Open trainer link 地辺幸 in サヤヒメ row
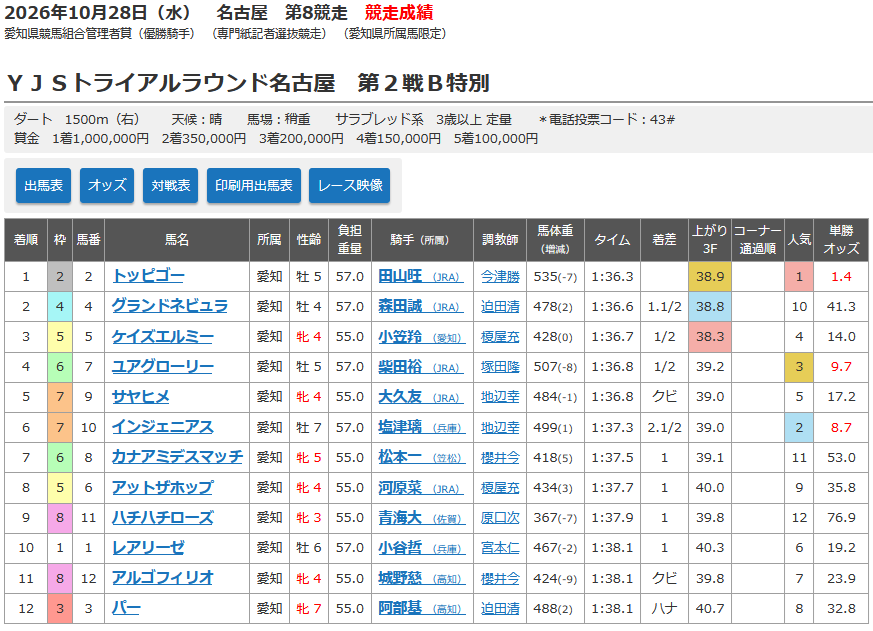873x631 pixels. coord(500,397)
